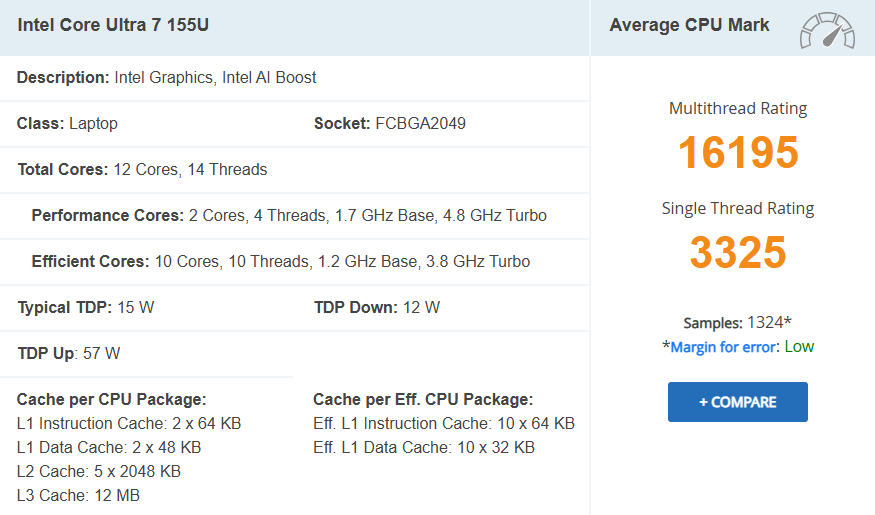Click the Socket FCBGA2049 entry
The height and width of the screenshot is (515, 875).
[389, 123]
